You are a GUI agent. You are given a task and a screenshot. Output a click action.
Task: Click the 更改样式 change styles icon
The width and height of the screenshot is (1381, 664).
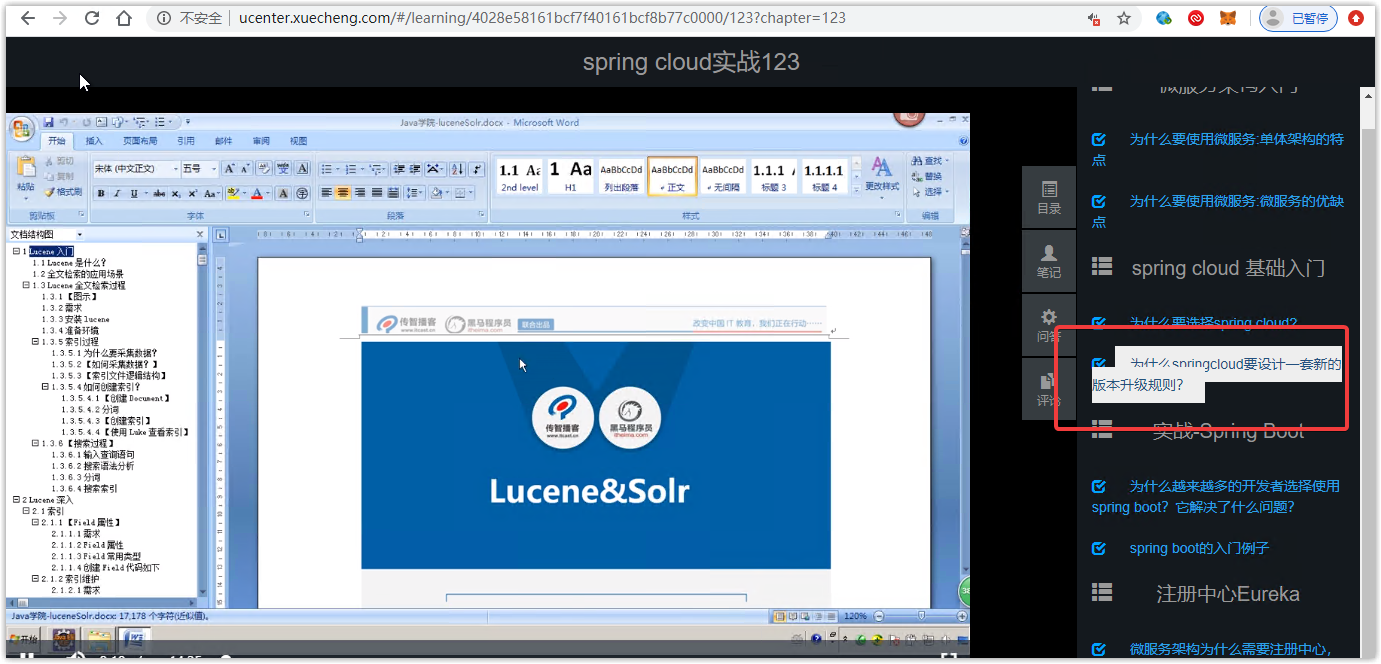point(882,173)
